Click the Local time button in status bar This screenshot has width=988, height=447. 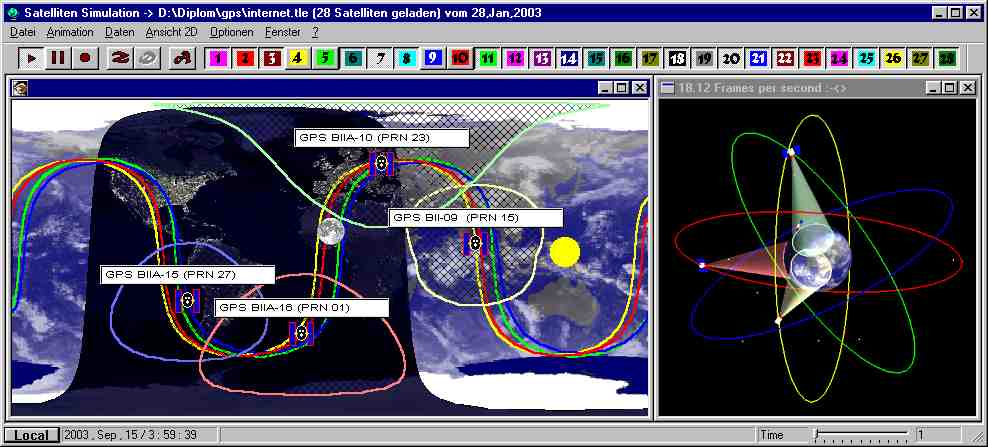tap(32, 435)
